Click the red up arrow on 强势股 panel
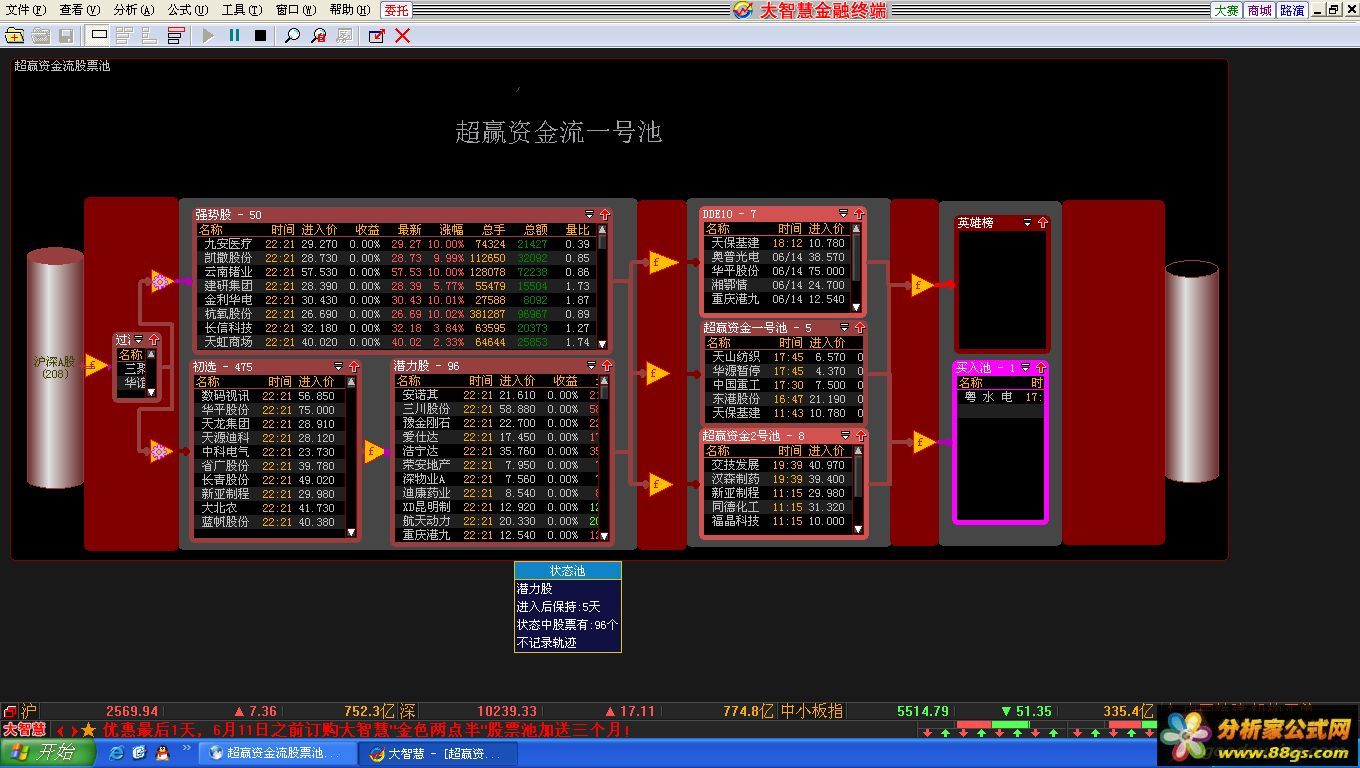Screen dimensions: 1360x768 [604, 214]
